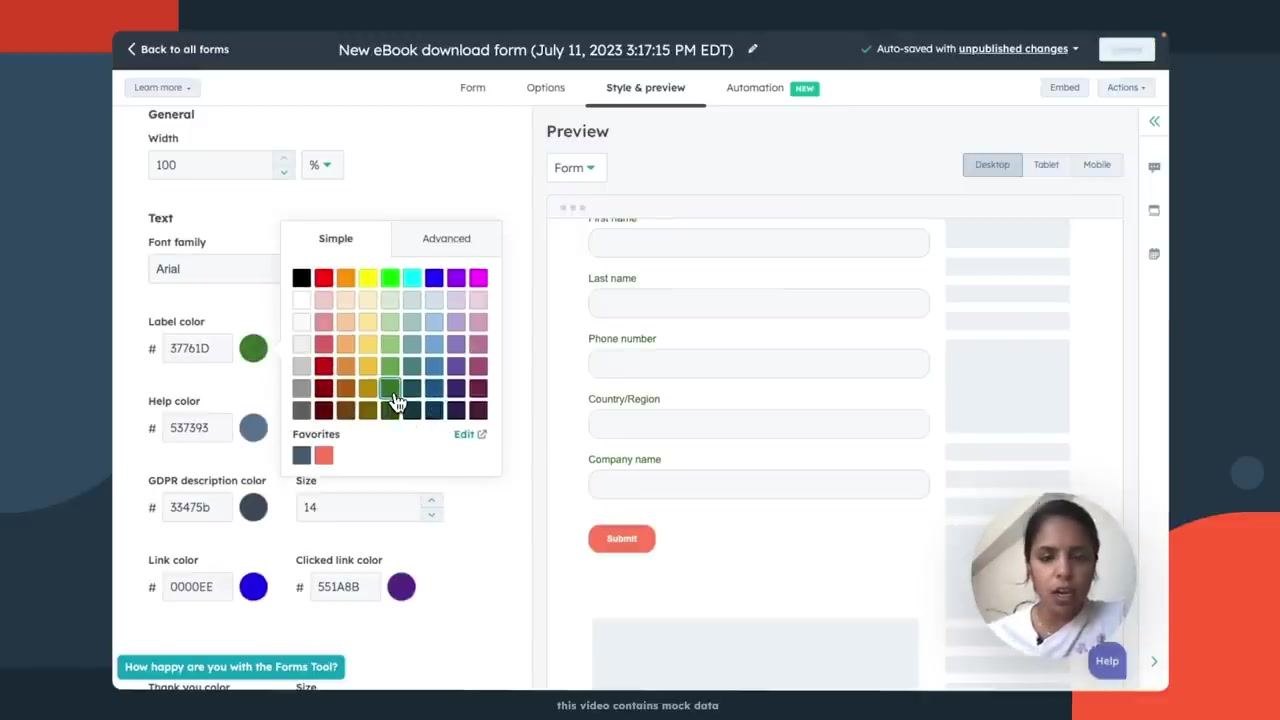Open the calendar icon in the right sidebar
1280x720 pixels.
point(1154,254)
